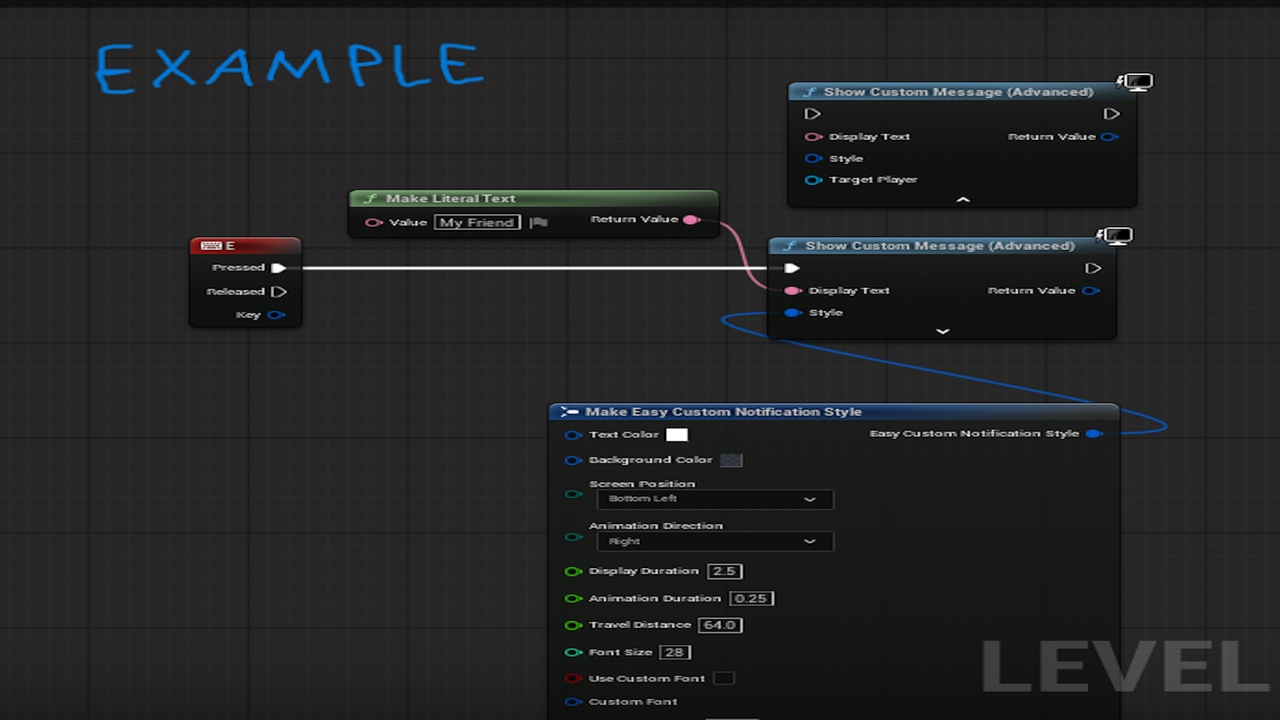
Task: Click the My Friend value text field
Action: pyautogui.click(x=478, y=223)
